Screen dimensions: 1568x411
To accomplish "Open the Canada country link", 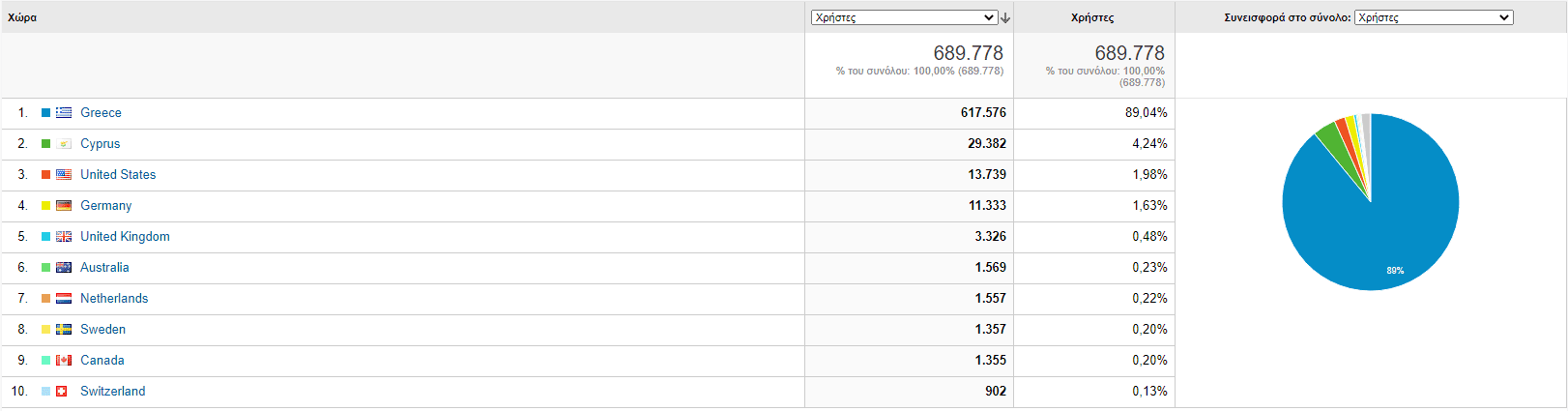I will [x=102, y=361].
